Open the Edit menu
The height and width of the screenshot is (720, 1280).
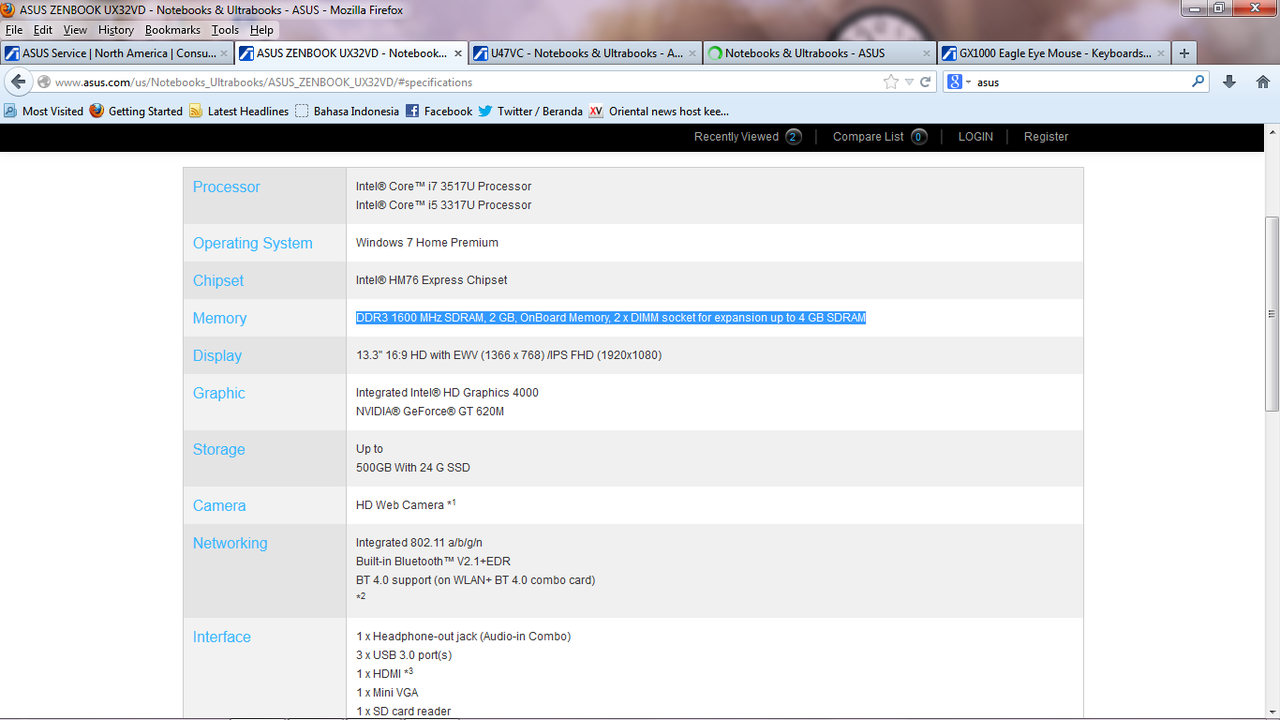pyautogui.click(x=43, y=30)
